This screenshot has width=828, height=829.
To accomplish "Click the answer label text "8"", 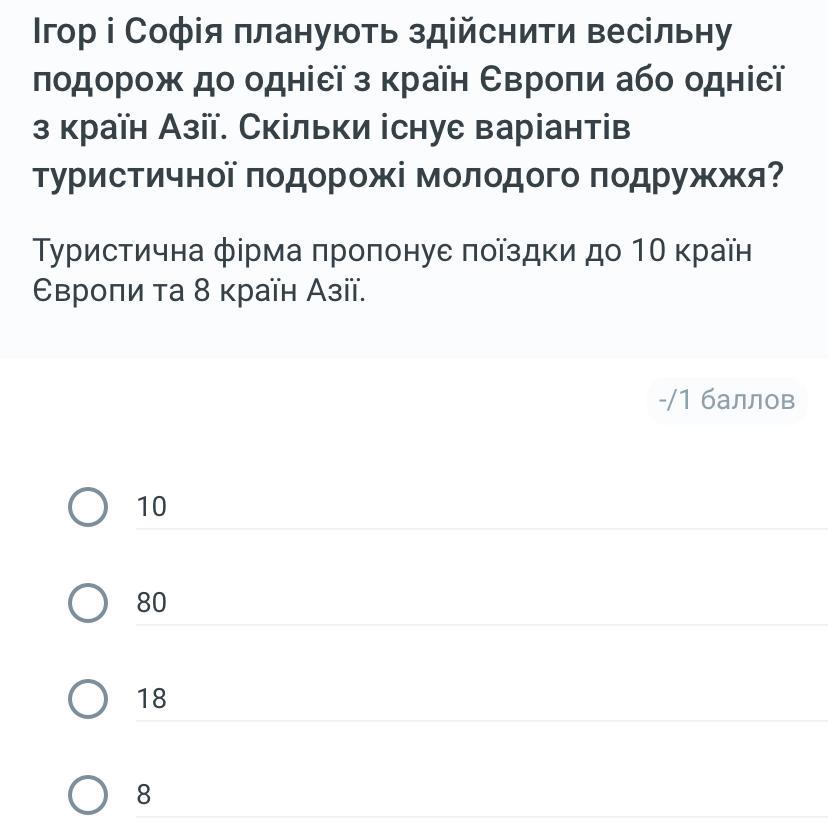I will pyautogui.click(x=143, y=795).
